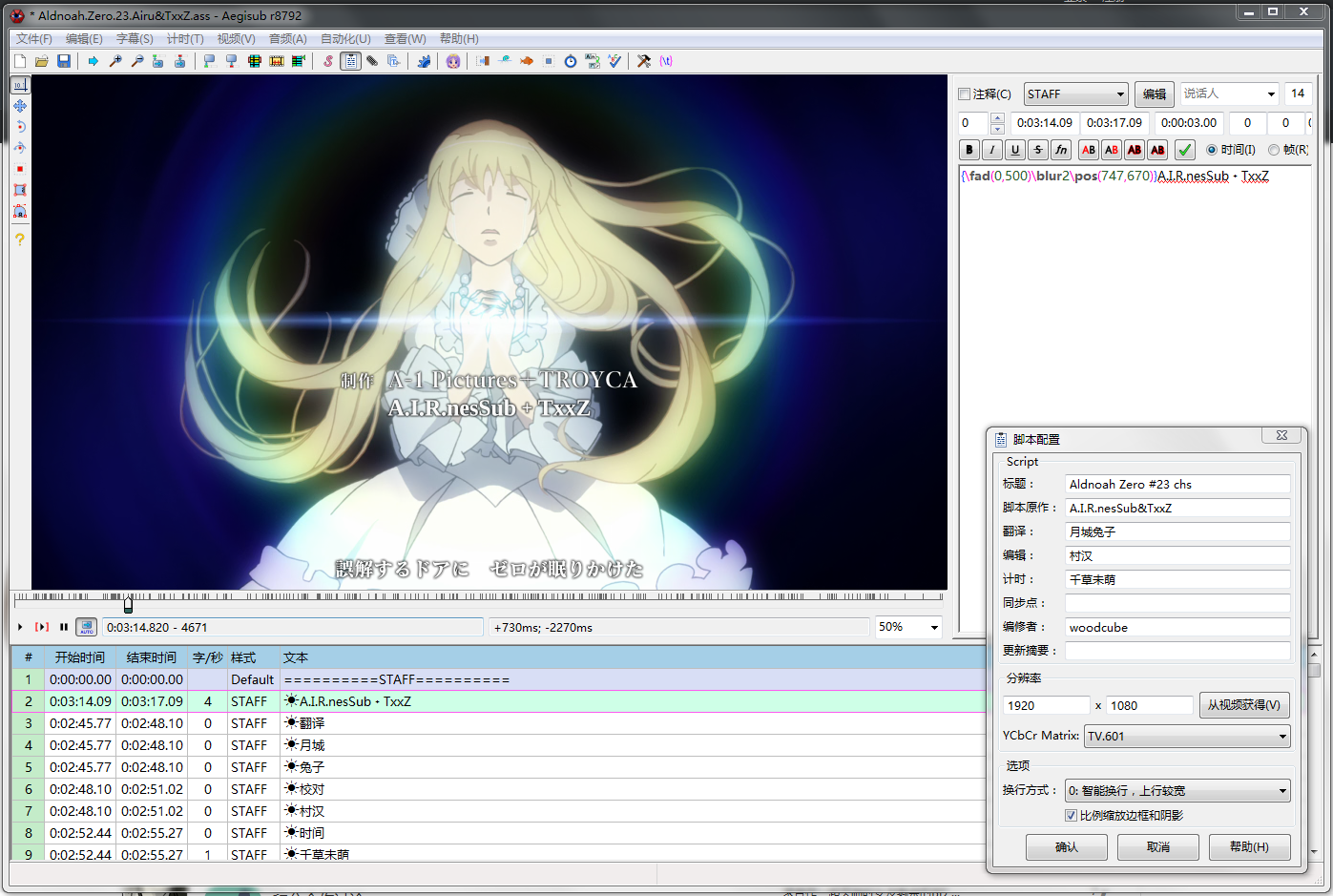Select visible lines filmstrip icon
This screenshot has height=896, width=1333.
click(x=254, y=61)
